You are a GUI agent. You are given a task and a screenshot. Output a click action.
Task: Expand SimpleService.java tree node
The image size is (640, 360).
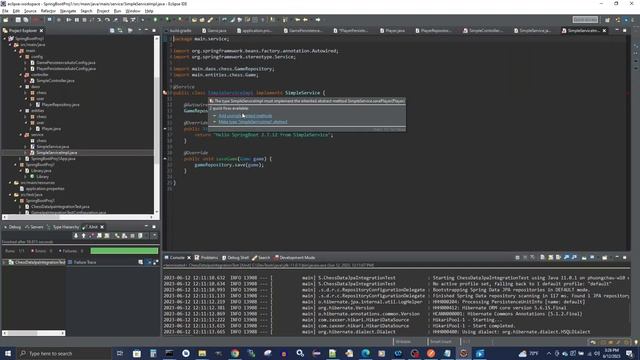[26, 147]
